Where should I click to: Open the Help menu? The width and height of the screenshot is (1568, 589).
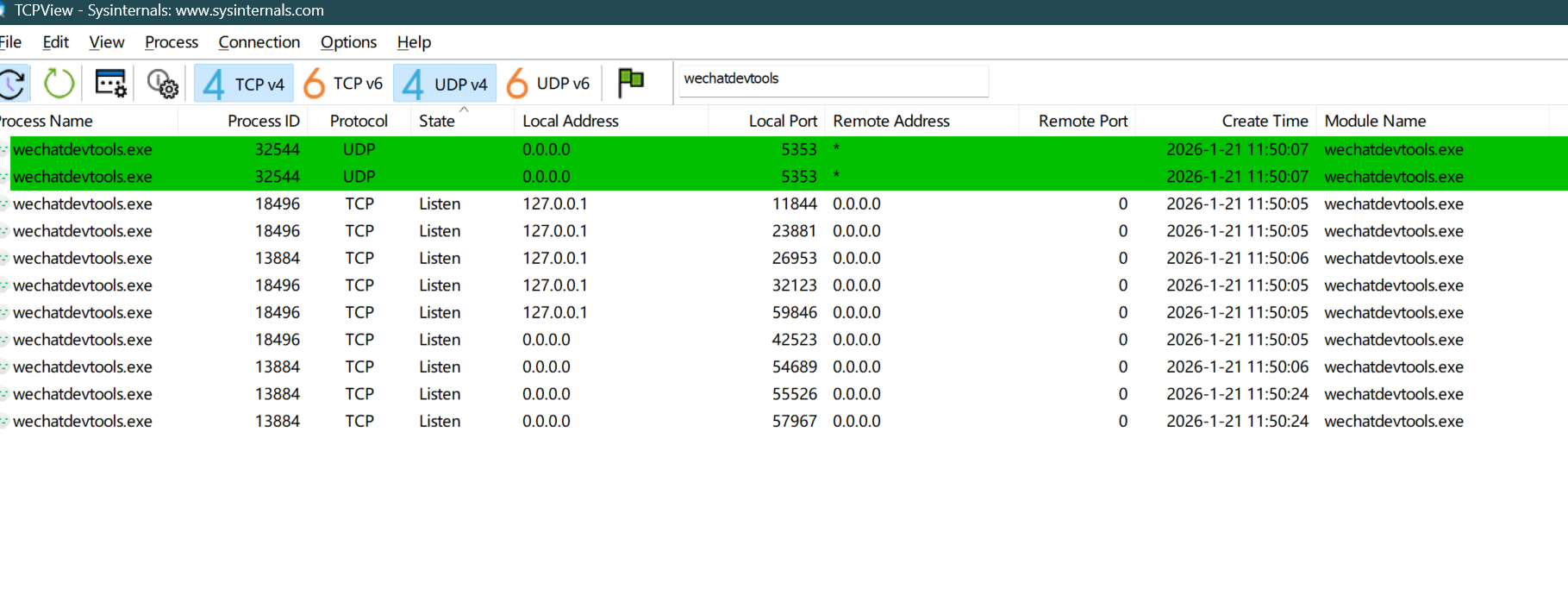(x=414, y=42)
